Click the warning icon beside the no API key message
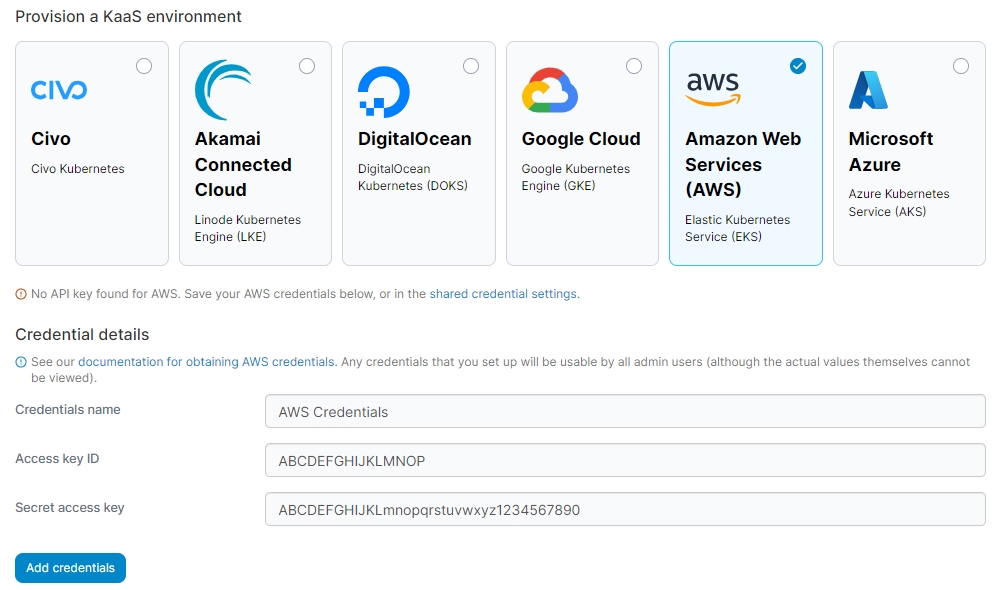This screenshot has height=590, width=999. pos(21,294)
